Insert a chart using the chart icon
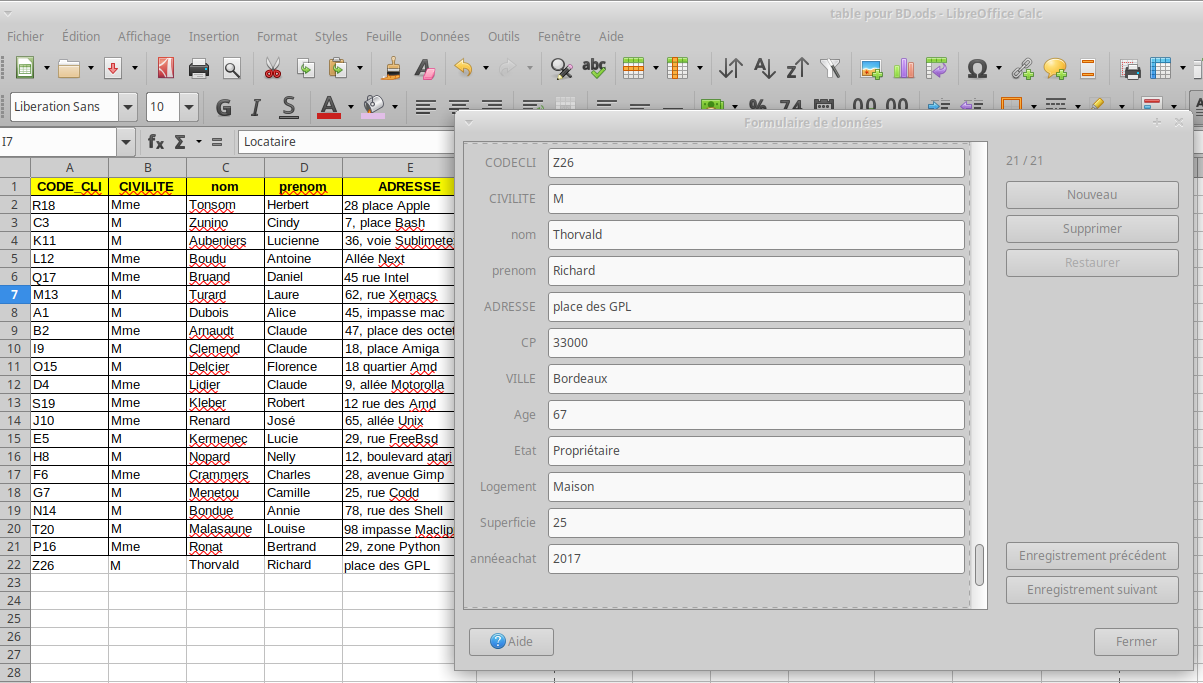The height and width of the screenshot is (683, 1203). (x=904, y=68)
